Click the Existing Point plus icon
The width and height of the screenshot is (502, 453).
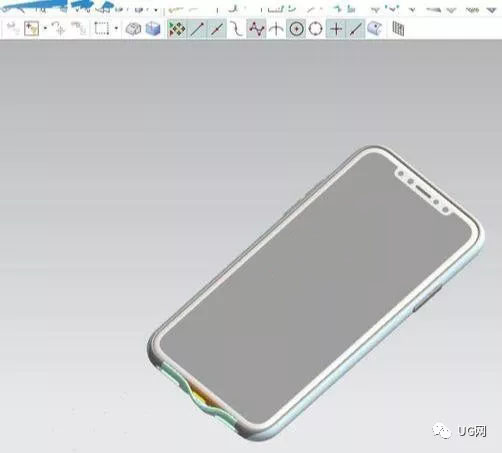(336, 29)
